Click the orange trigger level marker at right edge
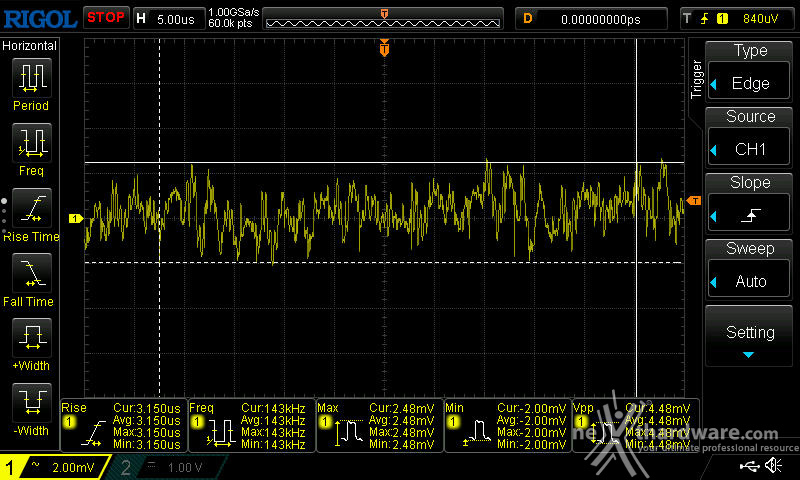 [694, 201]
